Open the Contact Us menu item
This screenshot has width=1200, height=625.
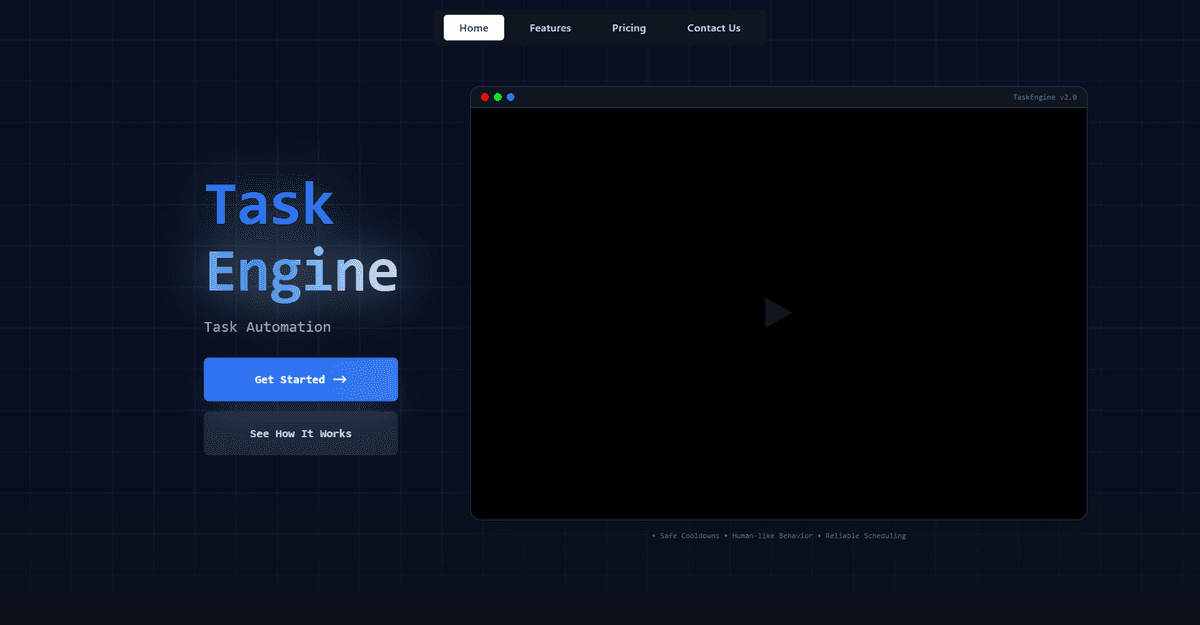(x=713, y=27)
